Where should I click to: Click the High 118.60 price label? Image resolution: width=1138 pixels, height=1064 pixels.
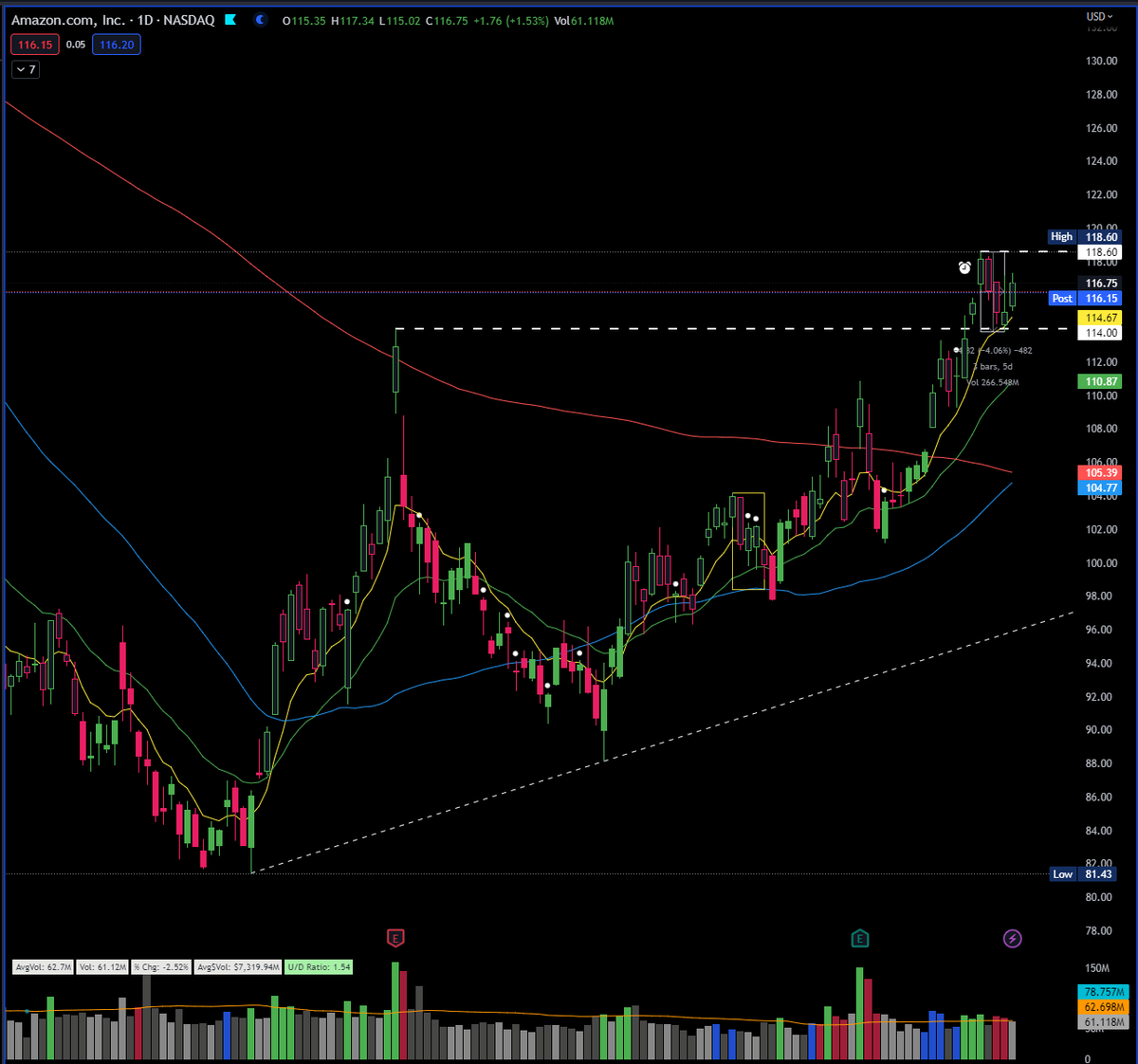(x=1085, y=237)
